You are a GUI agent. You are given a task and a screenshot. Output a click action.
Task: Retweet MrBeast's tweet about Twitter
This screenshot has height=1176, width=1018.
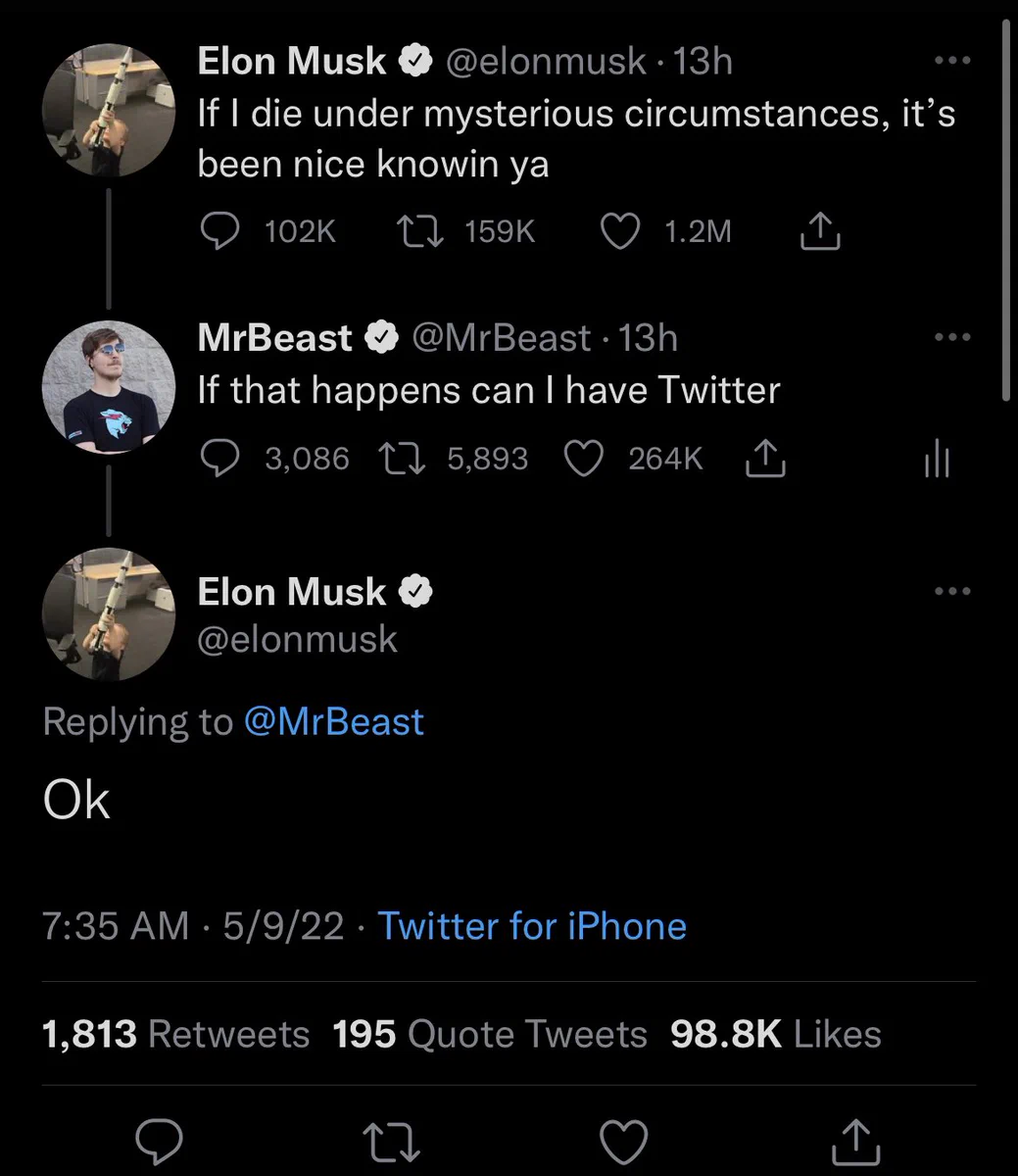pyautogui.click(x=403, y=459)
